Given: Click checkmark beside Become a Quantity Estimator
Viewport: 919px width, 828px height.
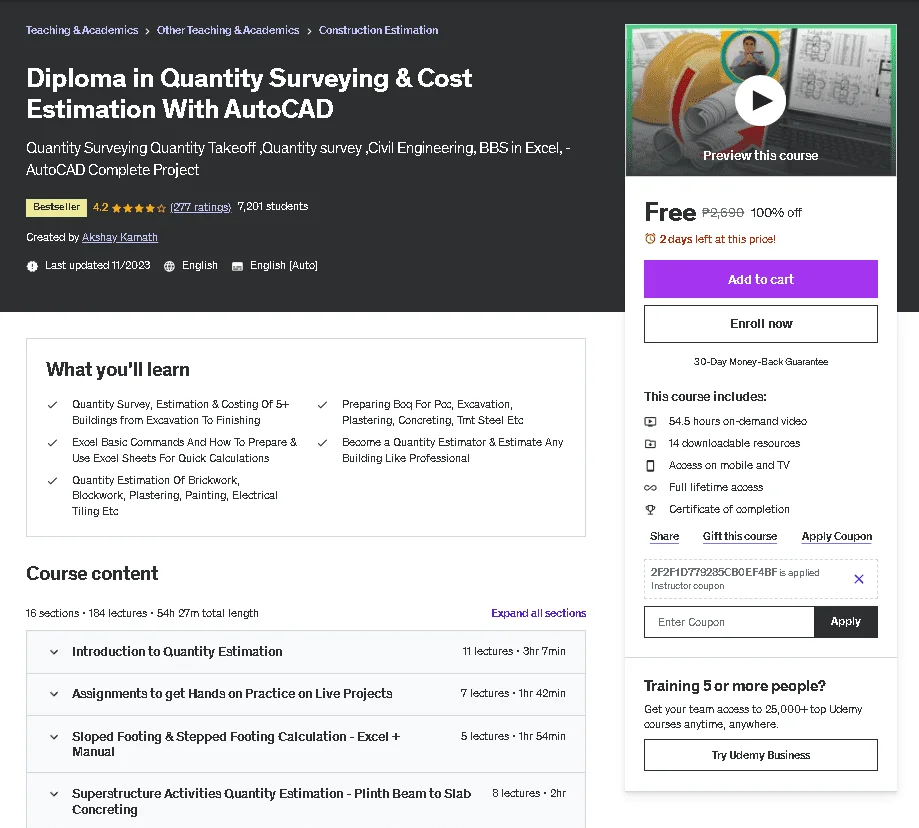Looking at the screenshot, I should 322,443.
